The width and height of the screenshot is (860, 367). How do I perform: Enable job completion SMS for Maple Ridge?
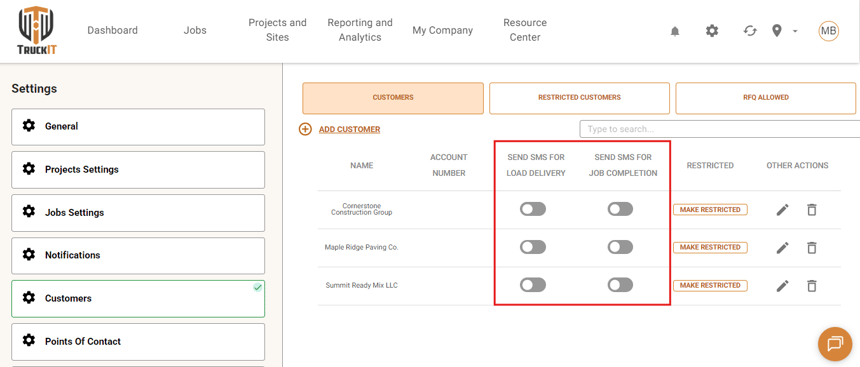(x=620, y=247)
